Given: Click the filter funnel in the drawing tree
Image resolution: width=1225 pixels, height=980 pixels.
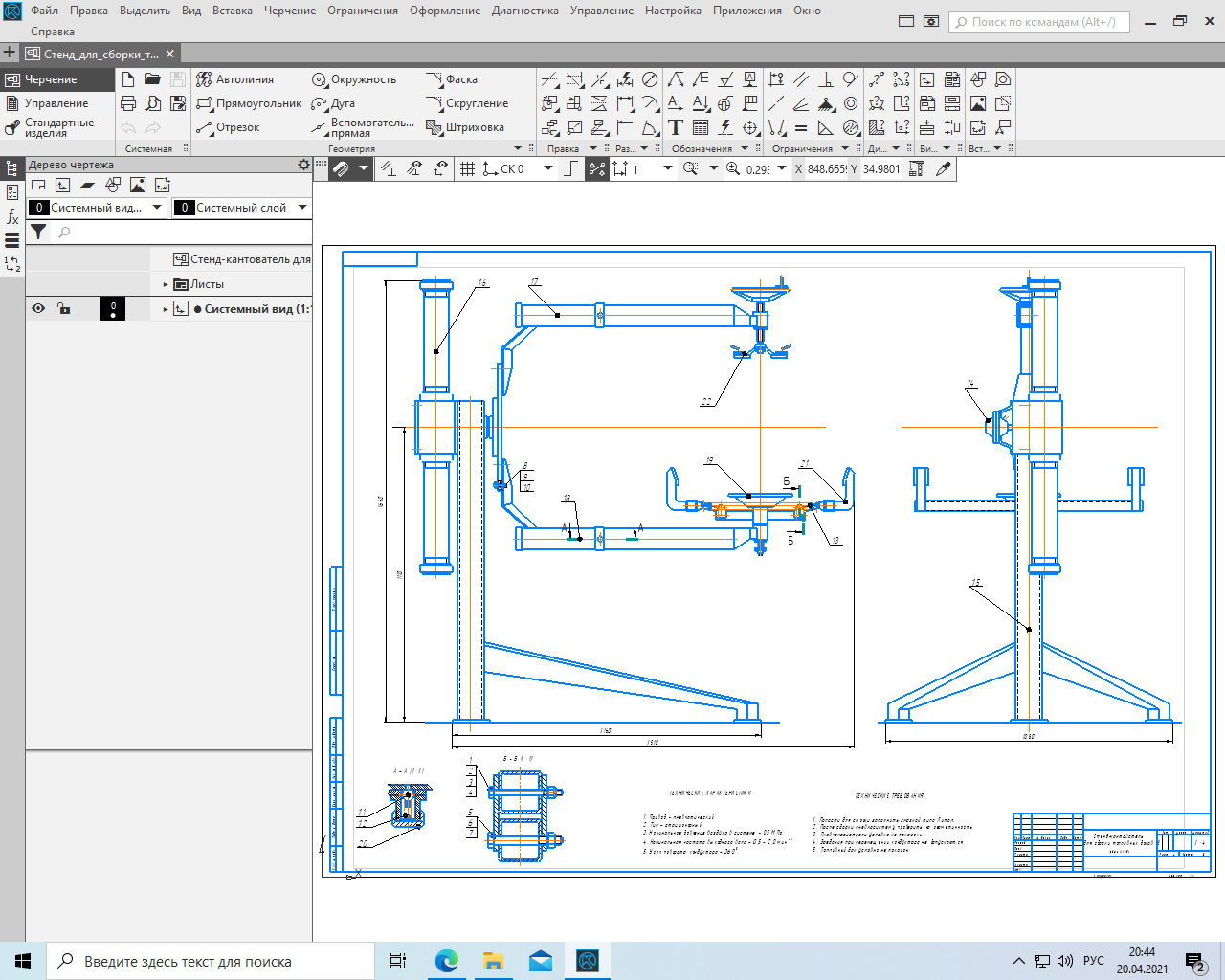Looking at the screenshot, I should tap(38, 232).
